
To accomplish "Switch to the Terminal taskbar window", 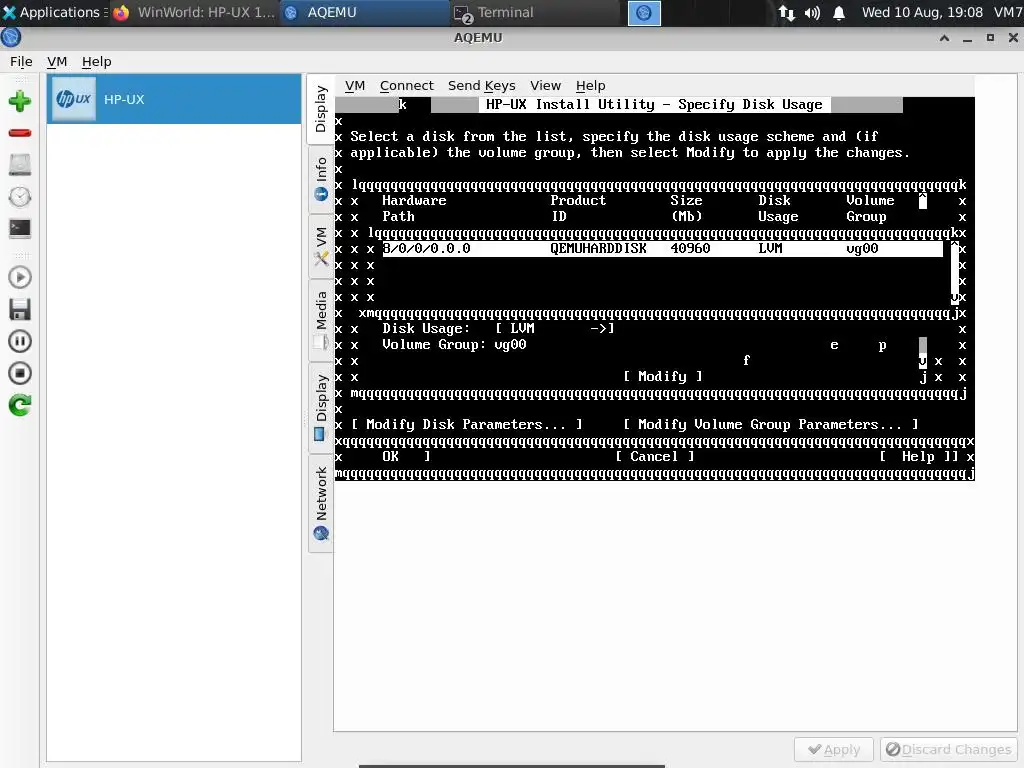I will pos(534,12).
